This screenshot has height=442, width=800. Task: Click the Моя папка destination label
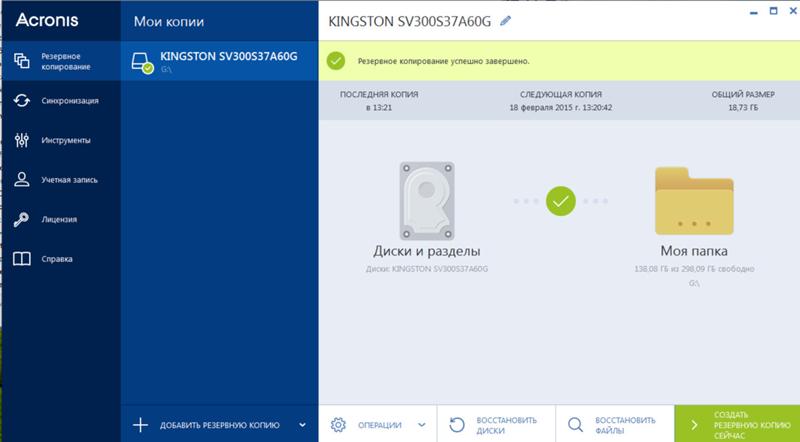click(694, 251)
